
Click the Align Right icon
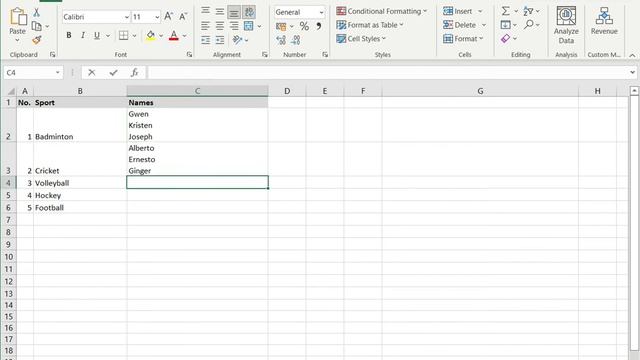pos(234,26)
